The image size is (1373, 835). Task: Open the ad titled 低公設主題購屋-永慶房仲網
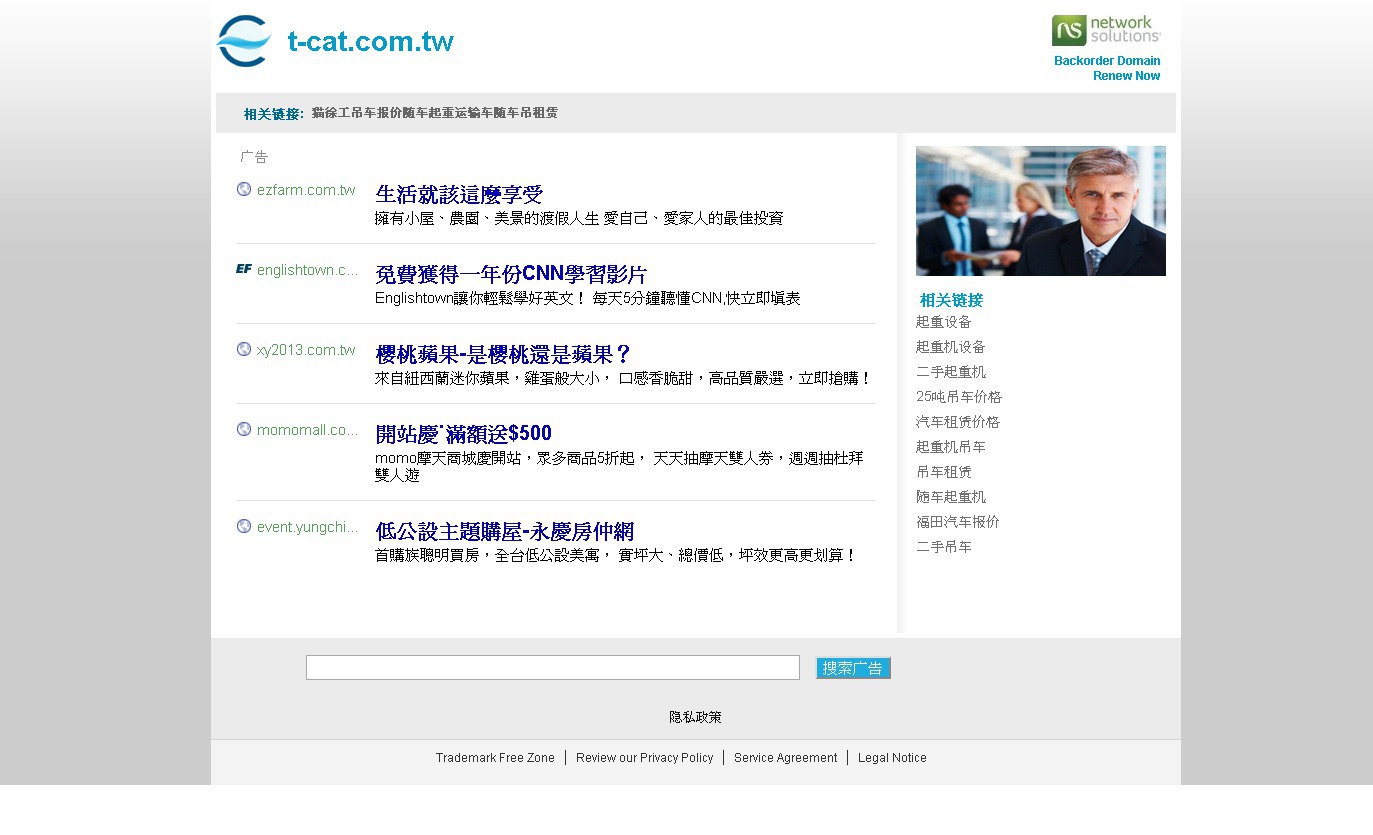click(x=505, y=531)
